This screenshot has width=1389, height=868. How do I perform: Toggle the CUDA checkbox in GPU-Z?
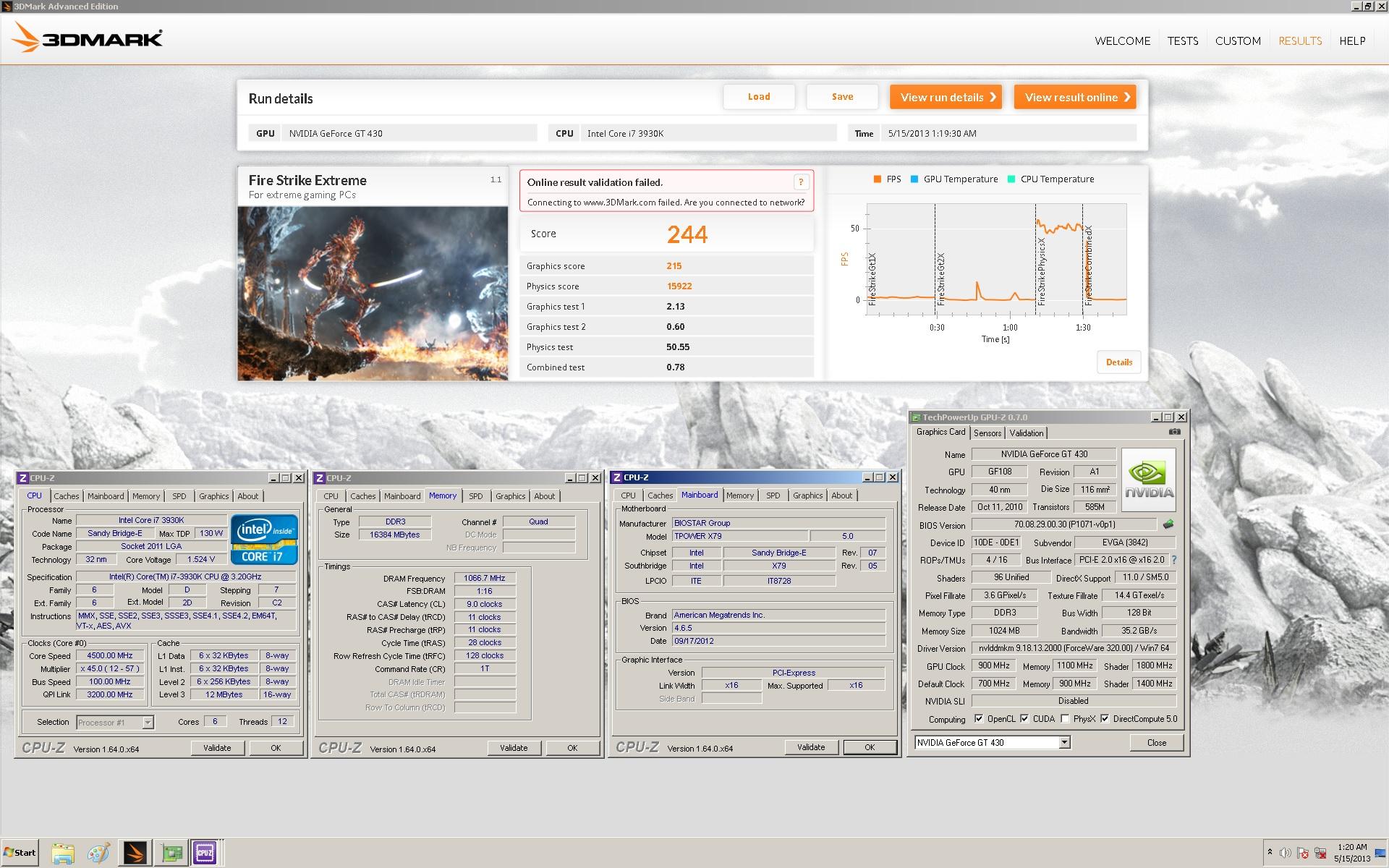coord(1024,718)
